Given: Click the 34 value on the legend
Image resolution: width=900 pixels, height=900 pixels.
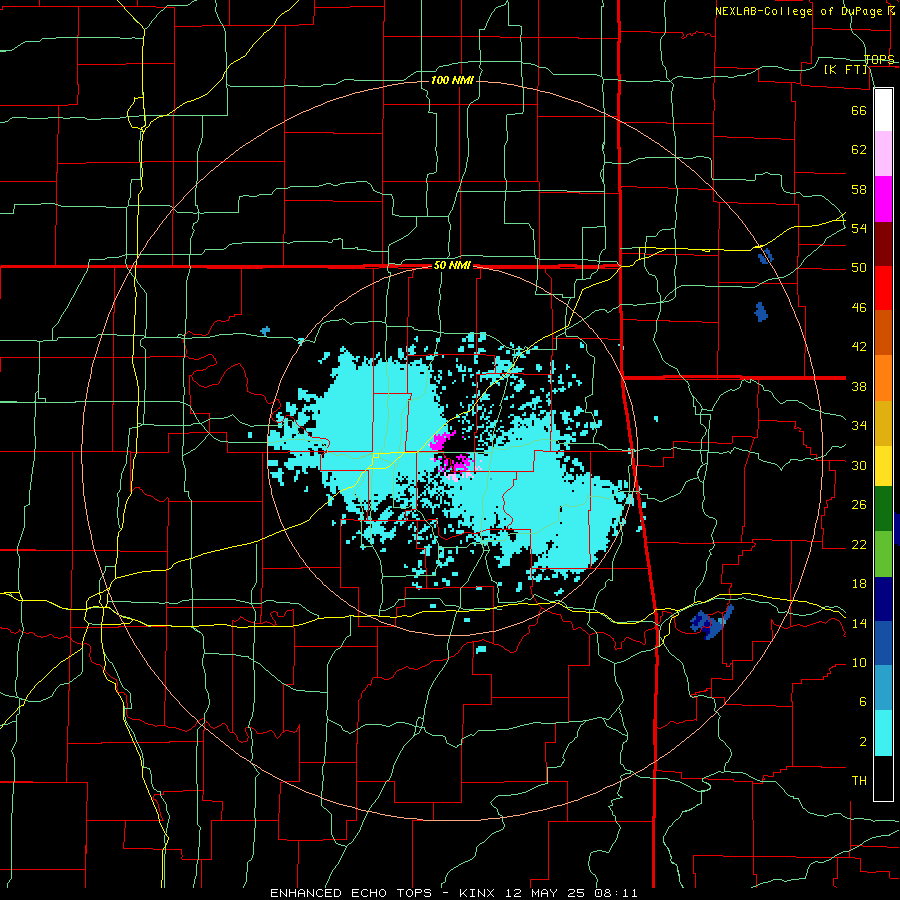Looking at the screenshot, I should pyautogui.click(x=859, y=426).
